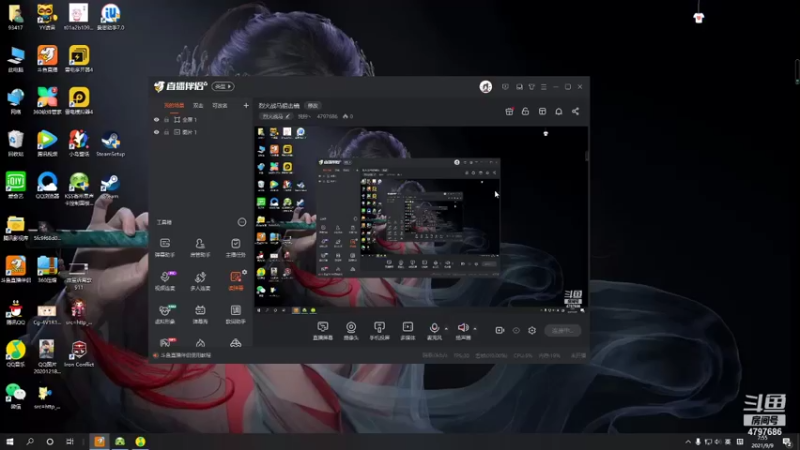The width and height of the screenshot is (800, 450).
Task: Expand the speaker options arrow
Action: click(x=475, y=329)
